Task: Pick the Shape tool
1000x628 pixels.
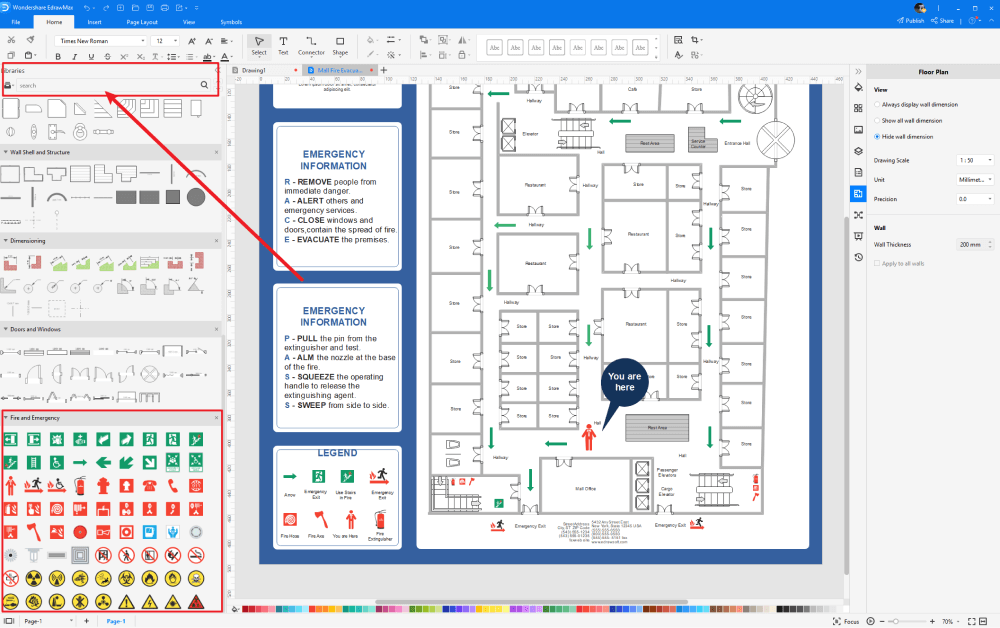Action: [340, 45]
